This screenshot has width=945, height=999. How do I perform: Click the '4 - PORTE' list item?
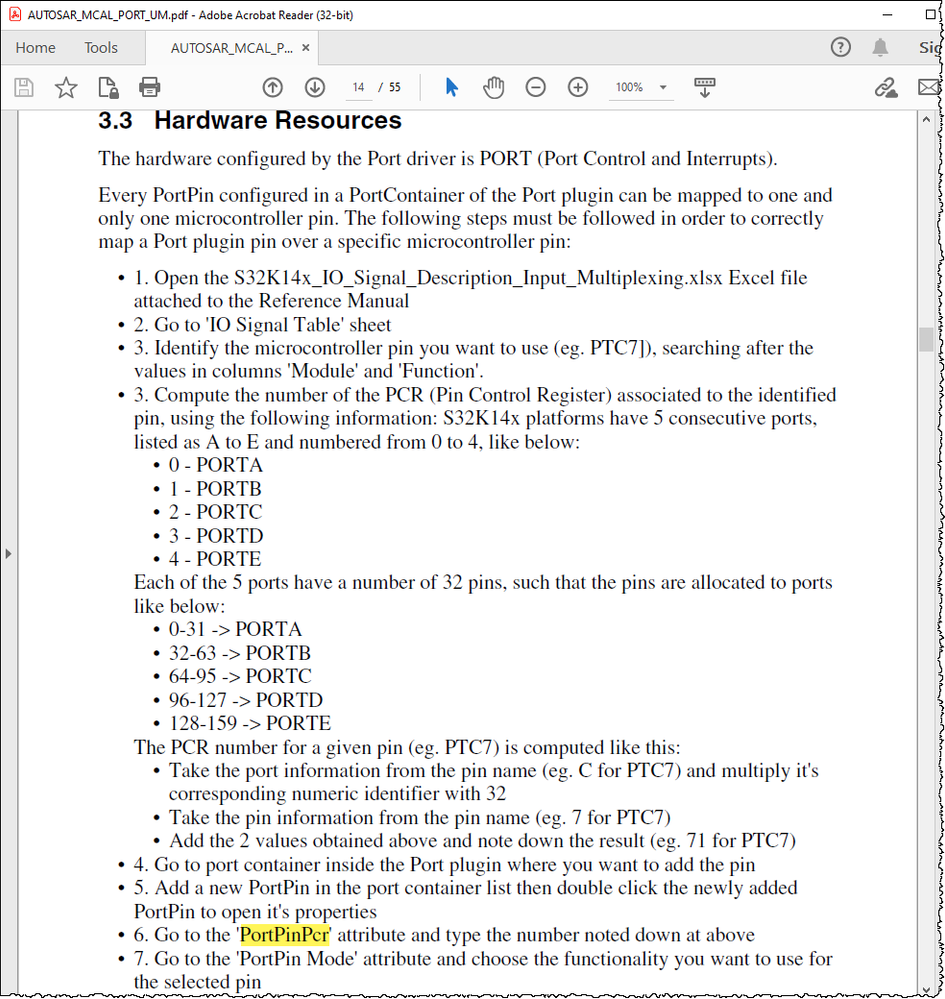pyautogui.click(x=215, y=559)
